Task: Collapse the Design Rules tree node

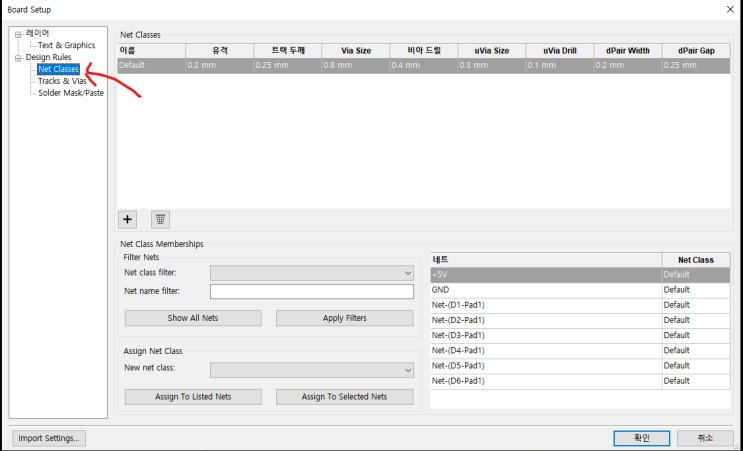Action: click(18, 58)
